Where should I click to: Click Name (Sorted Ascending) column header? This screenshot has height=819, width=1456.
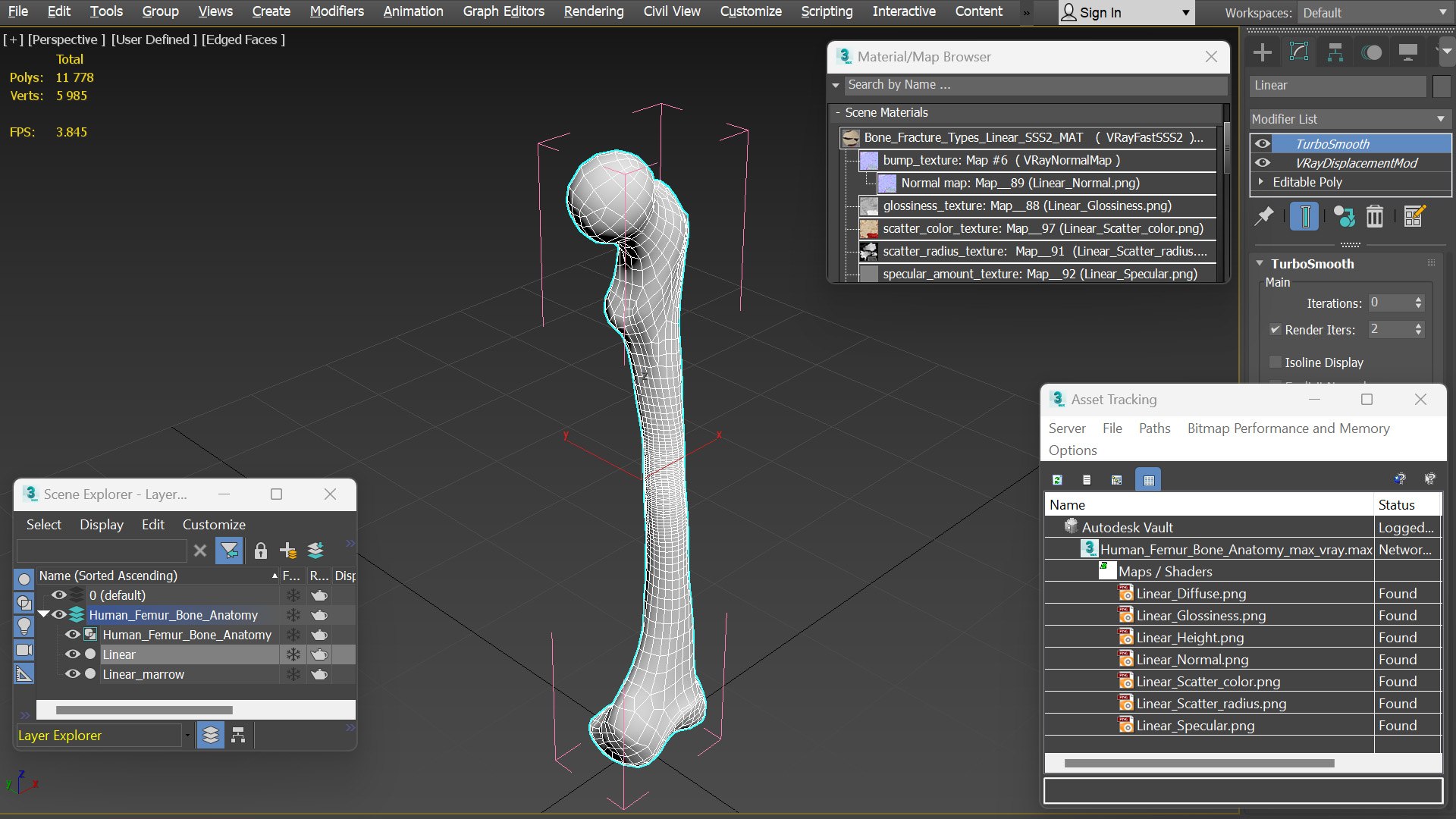click(x=158, y=576)
